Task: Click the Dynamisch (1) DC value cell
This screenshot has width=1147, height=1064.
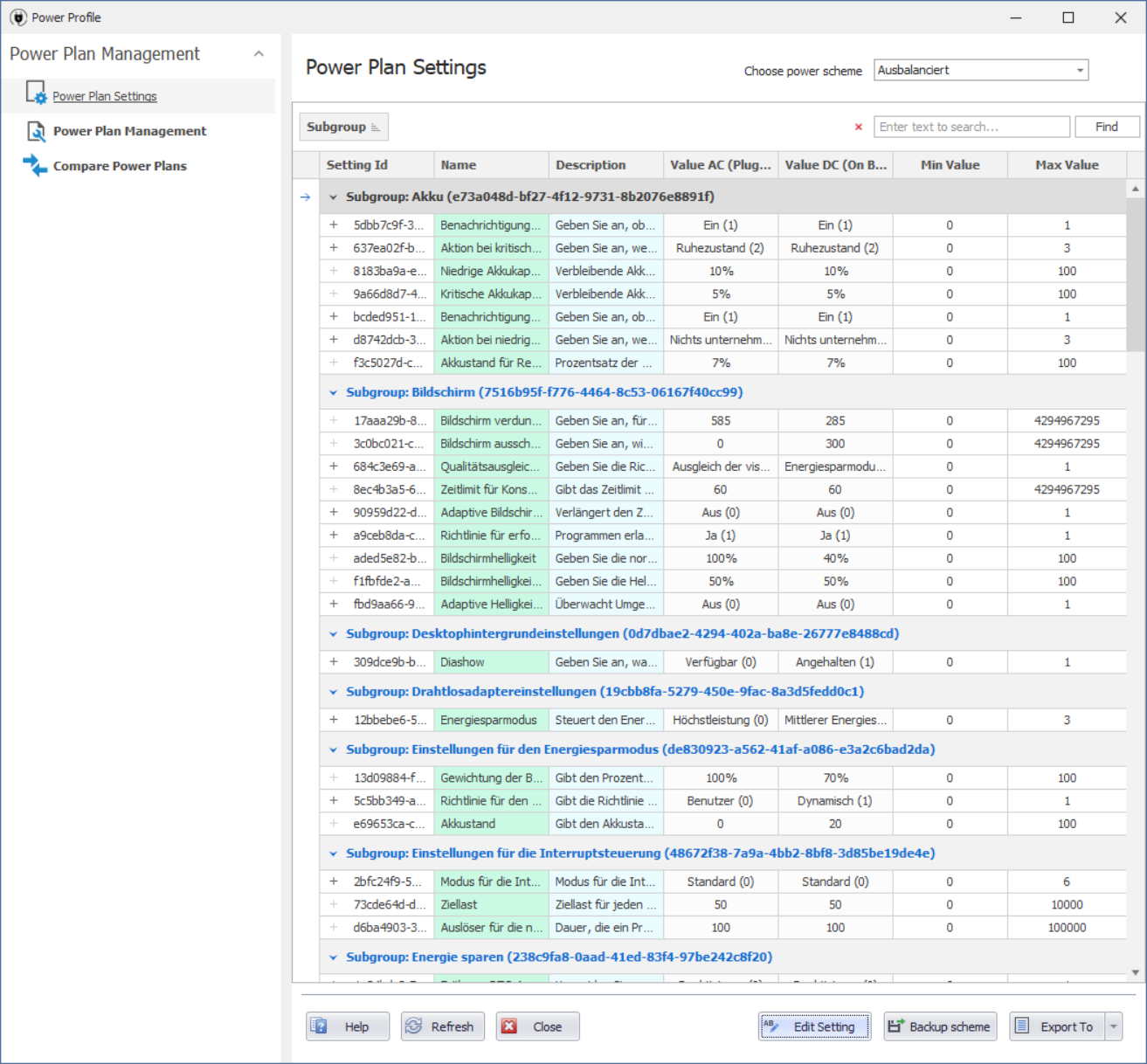Action: coord(835,801)
